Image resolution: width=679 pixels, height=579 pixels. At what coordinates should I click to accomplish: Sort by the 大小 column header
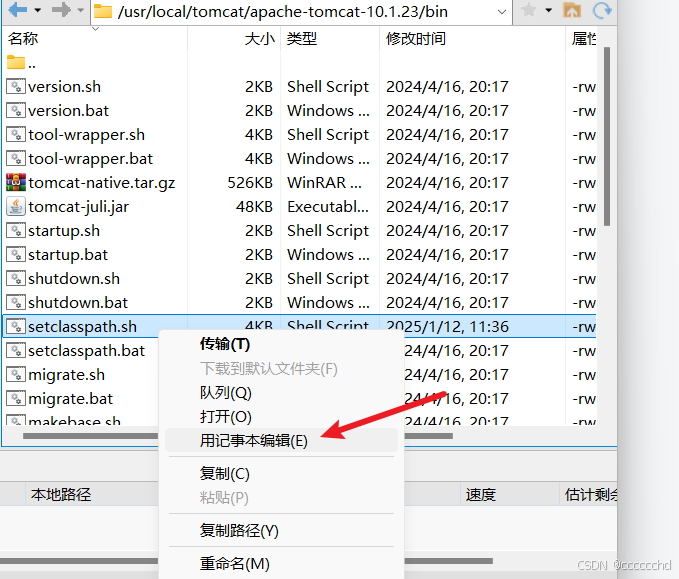(x=259, y=39)
